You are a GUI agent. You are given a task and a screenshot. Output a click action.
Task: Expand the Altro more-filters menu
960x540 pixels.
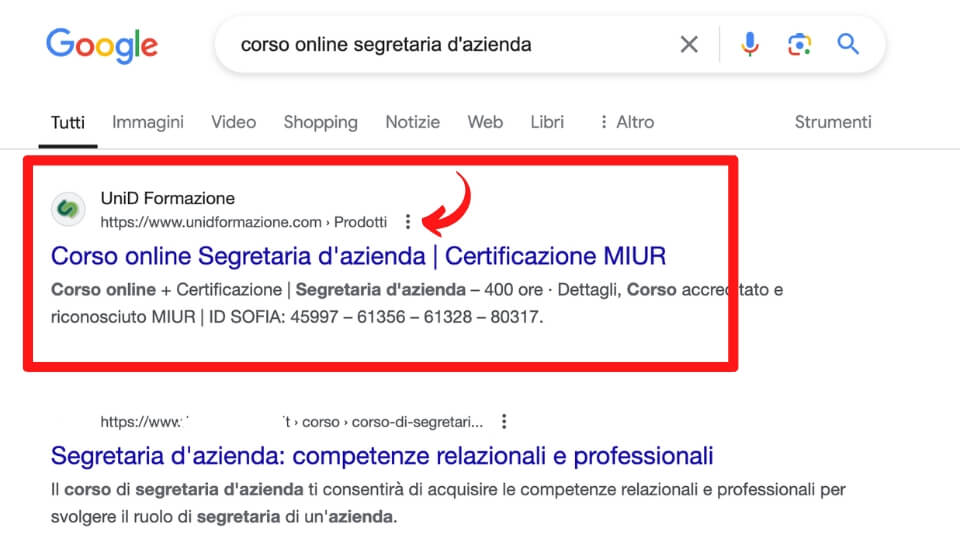pyautogui.click(x=626, y=122)
